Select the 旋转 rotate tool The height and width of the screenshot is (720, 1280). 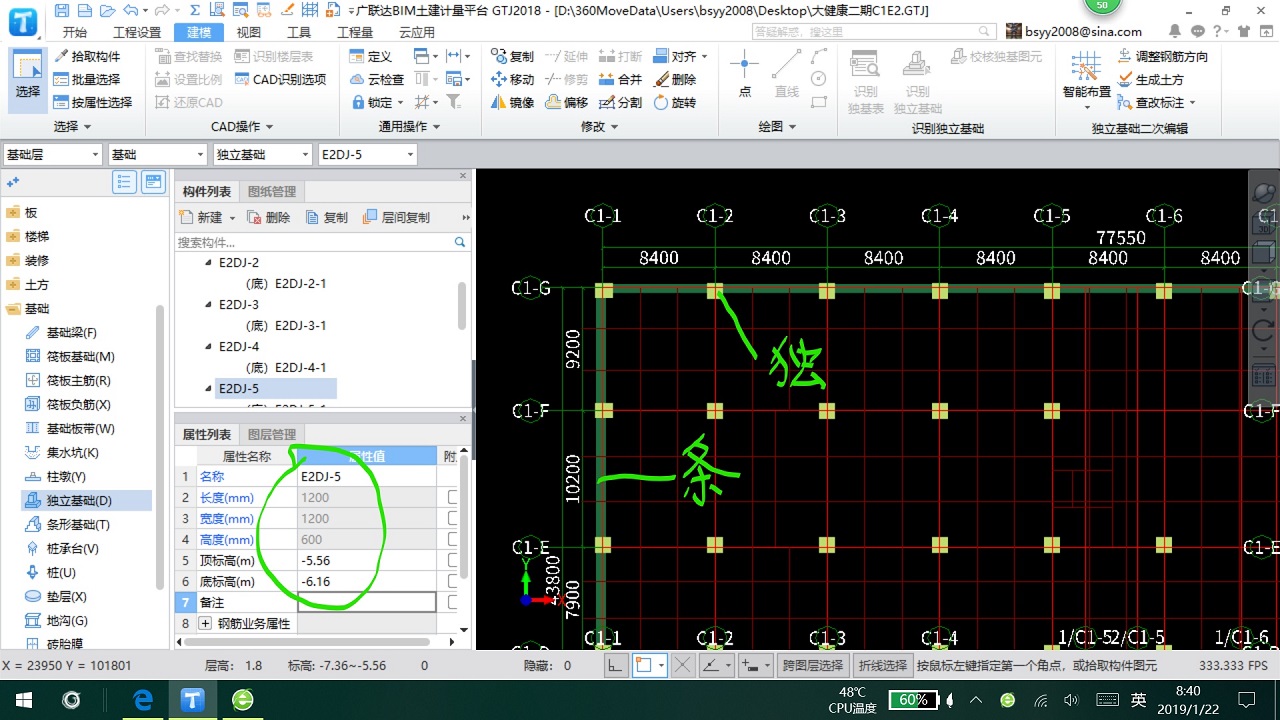[675, 103]
